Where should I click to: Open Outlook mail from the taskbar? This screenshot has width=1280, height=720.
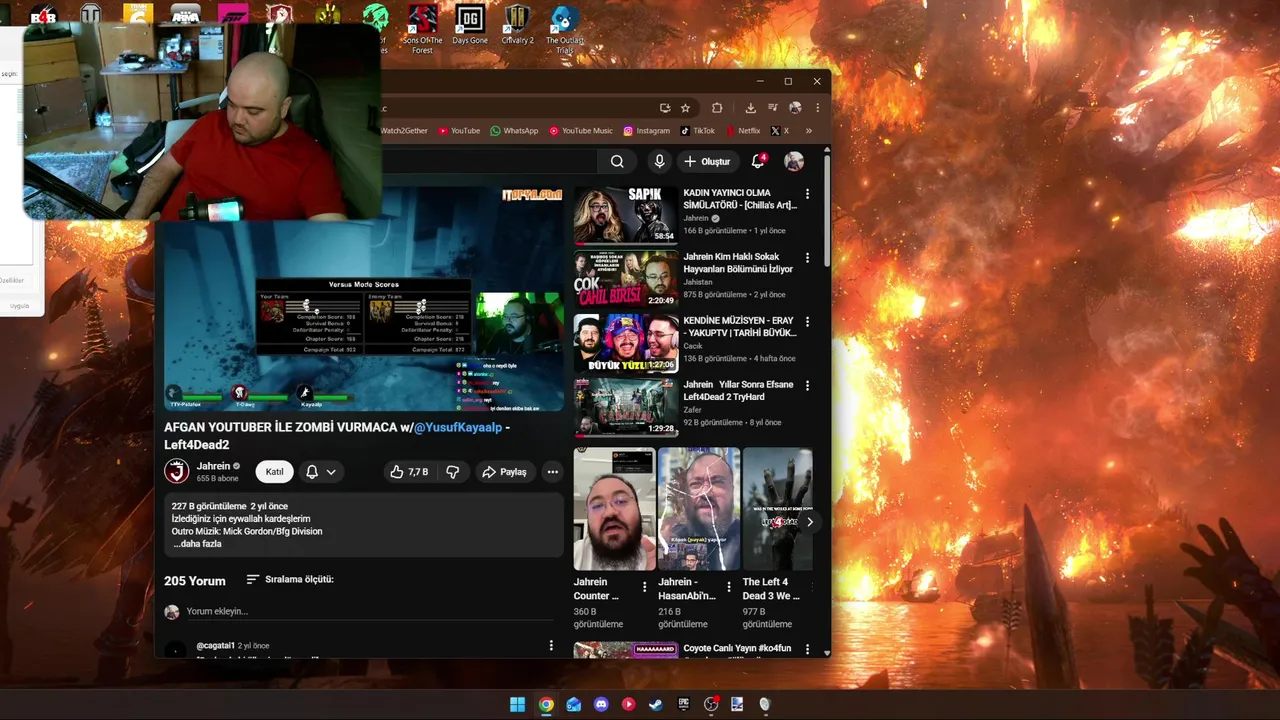[573, 704]
